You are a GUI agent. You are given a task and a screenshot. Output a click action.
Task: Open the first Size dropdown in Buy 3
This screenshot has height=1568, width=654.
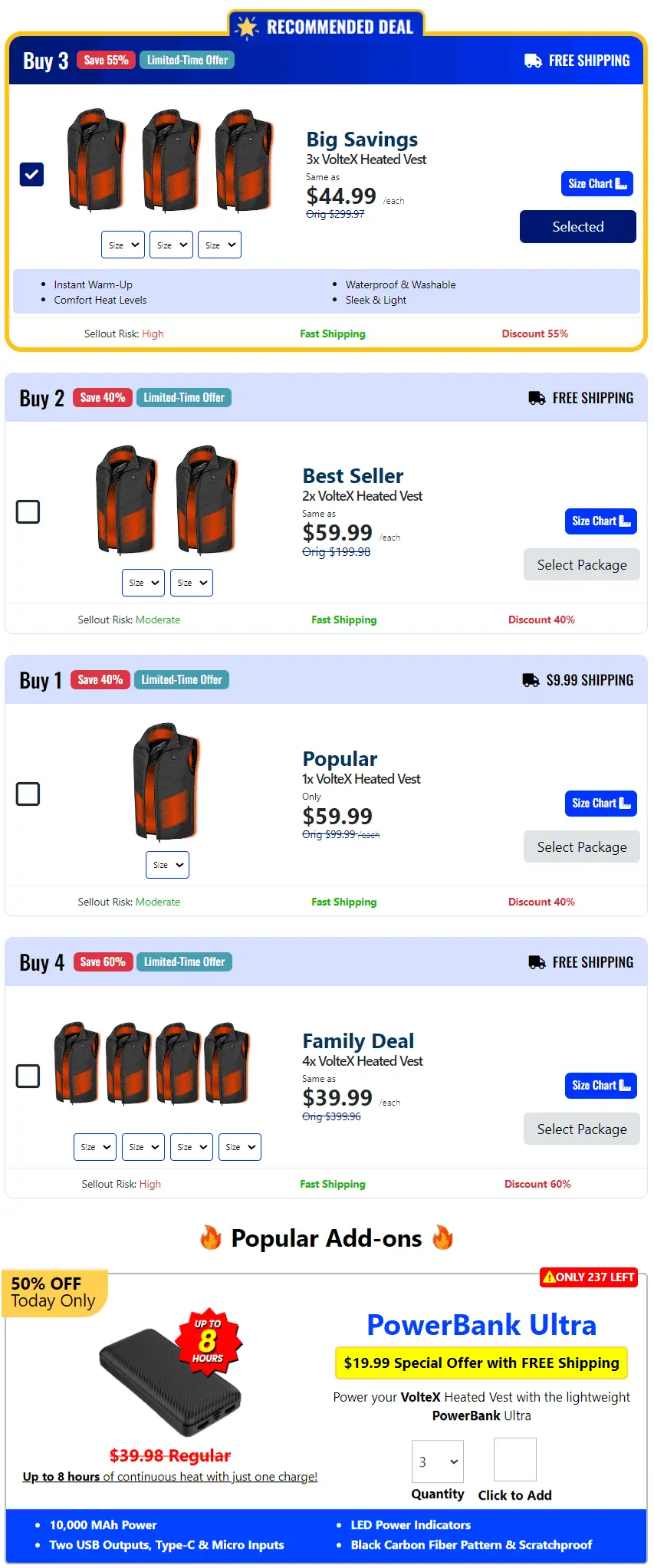pyautogui.click(x=122, y=244)
